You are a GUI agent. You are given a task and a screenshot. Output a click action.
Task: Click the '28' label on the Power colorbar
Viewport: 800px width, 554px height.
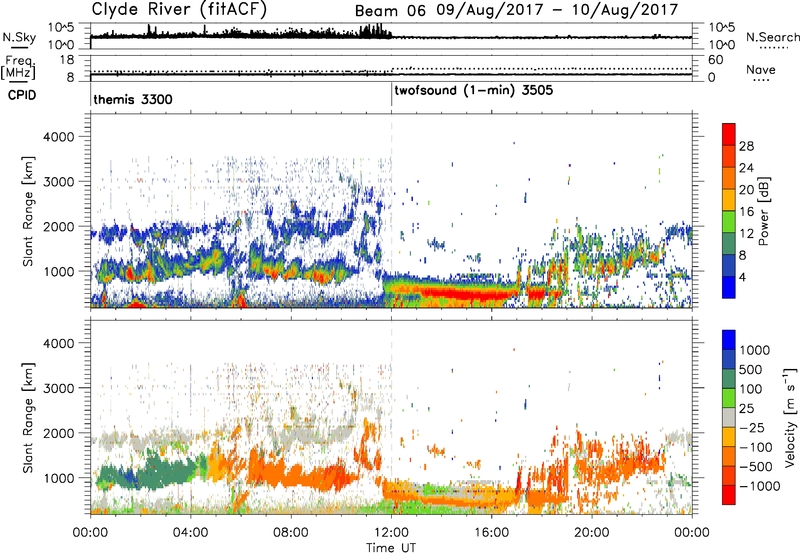coord(746,146)
